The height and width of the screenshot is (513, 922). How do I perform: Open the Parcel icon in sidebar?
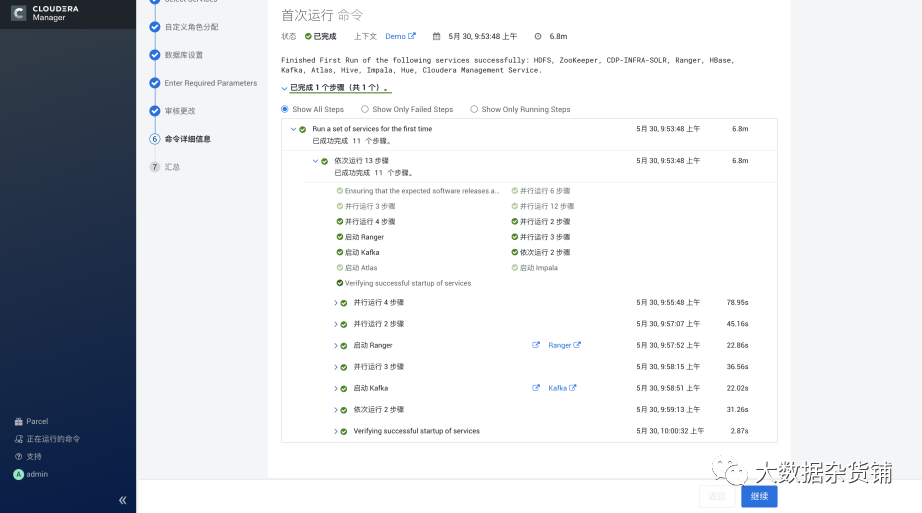(x=18, y=422)
